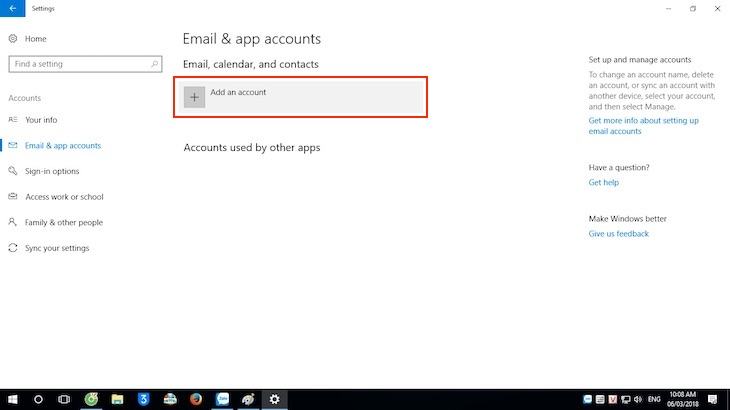Click the Get help link
The image size is (730, 410).
coord(603,182)
